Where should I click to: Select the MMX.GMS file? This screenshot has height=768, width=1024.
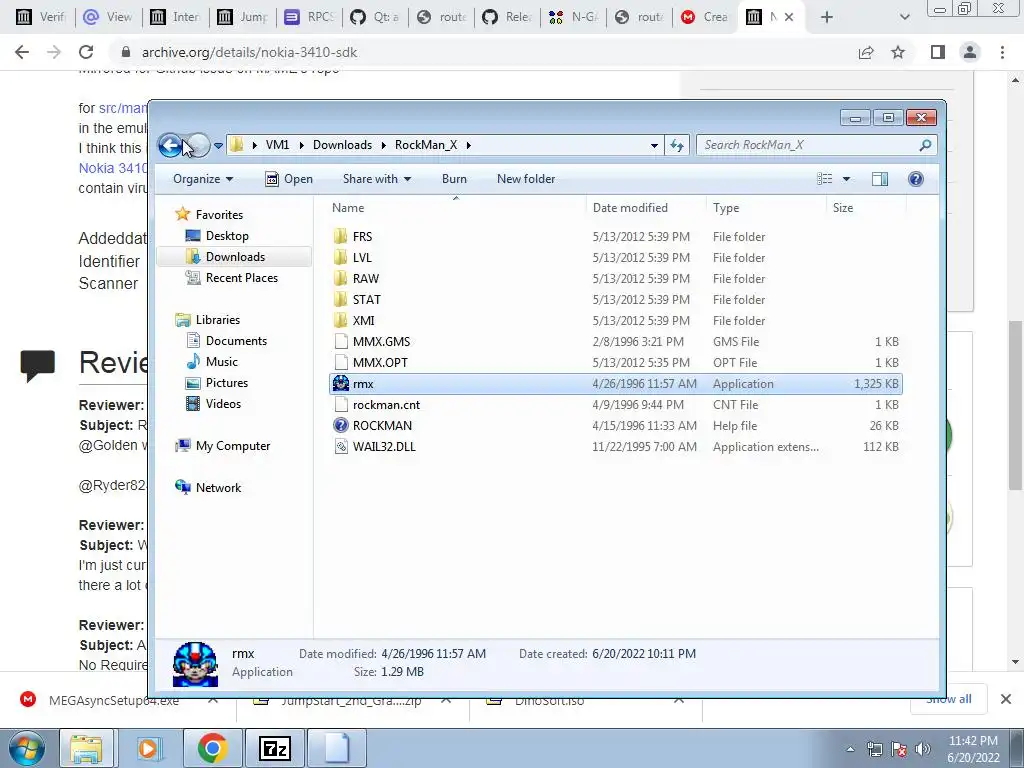pos(615,342)
